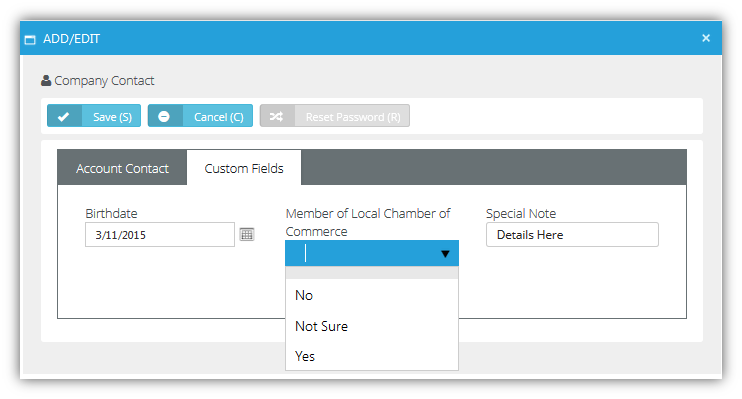
Task: Click the Chamber of Commerce dropdown arrow
Action: point(445,254)
